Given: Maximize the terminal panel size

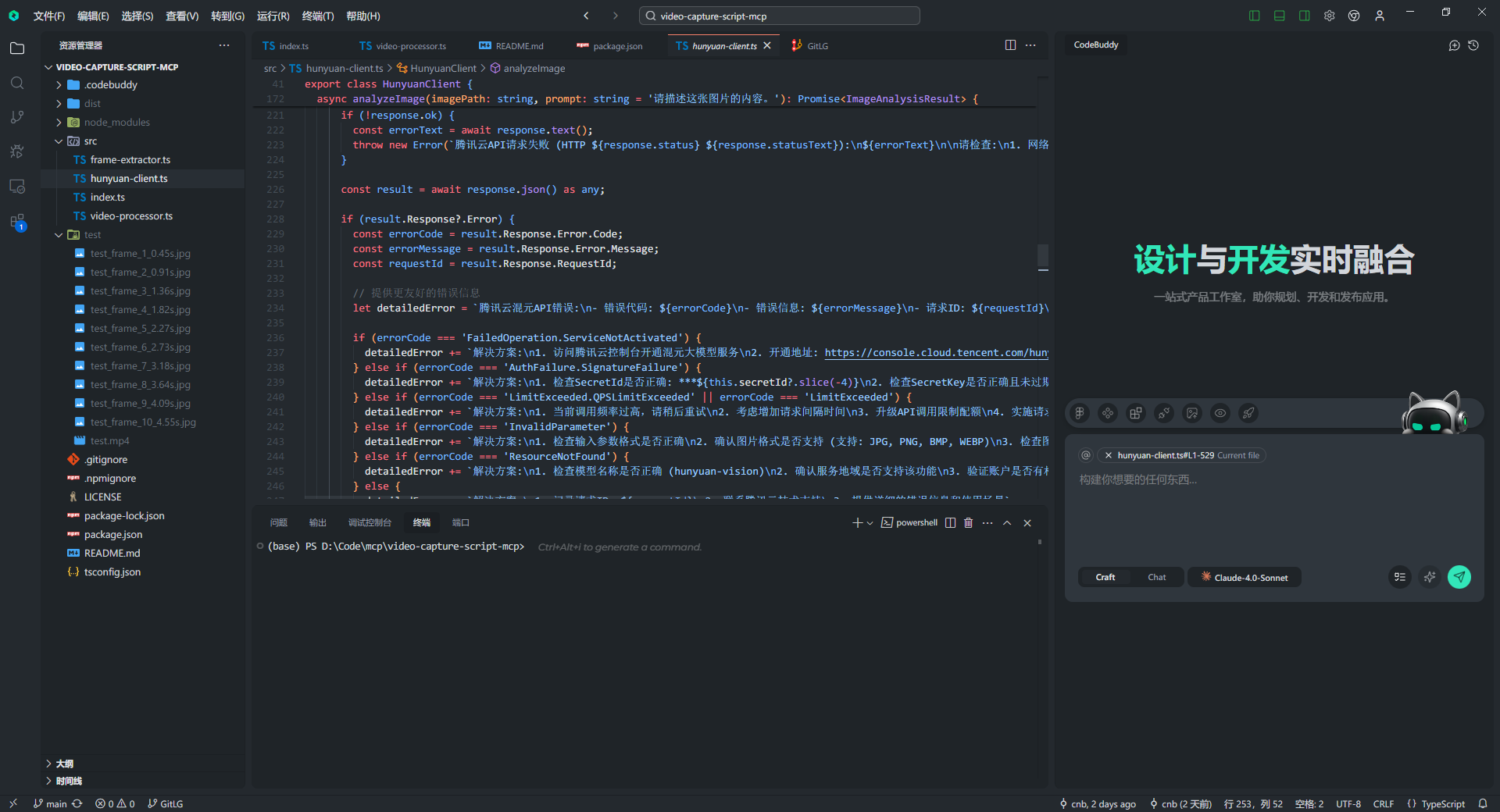Looking at the screenshot, I should [1007, 523].
